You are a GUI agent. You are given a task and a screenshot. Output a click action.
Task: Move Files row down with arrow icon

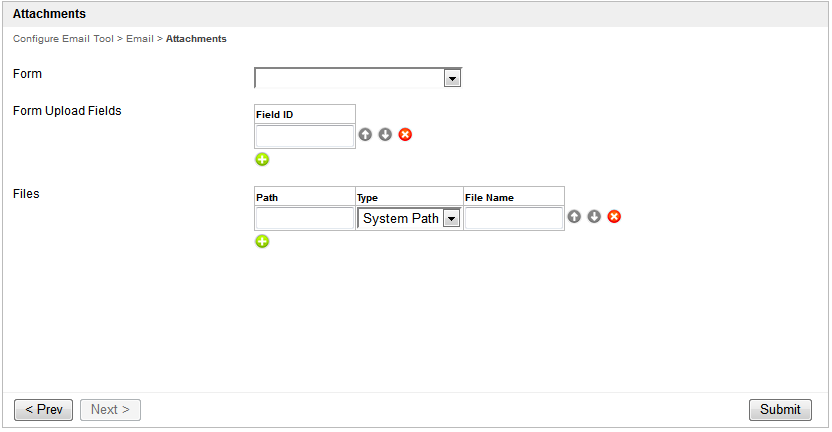tap(594, 217)
